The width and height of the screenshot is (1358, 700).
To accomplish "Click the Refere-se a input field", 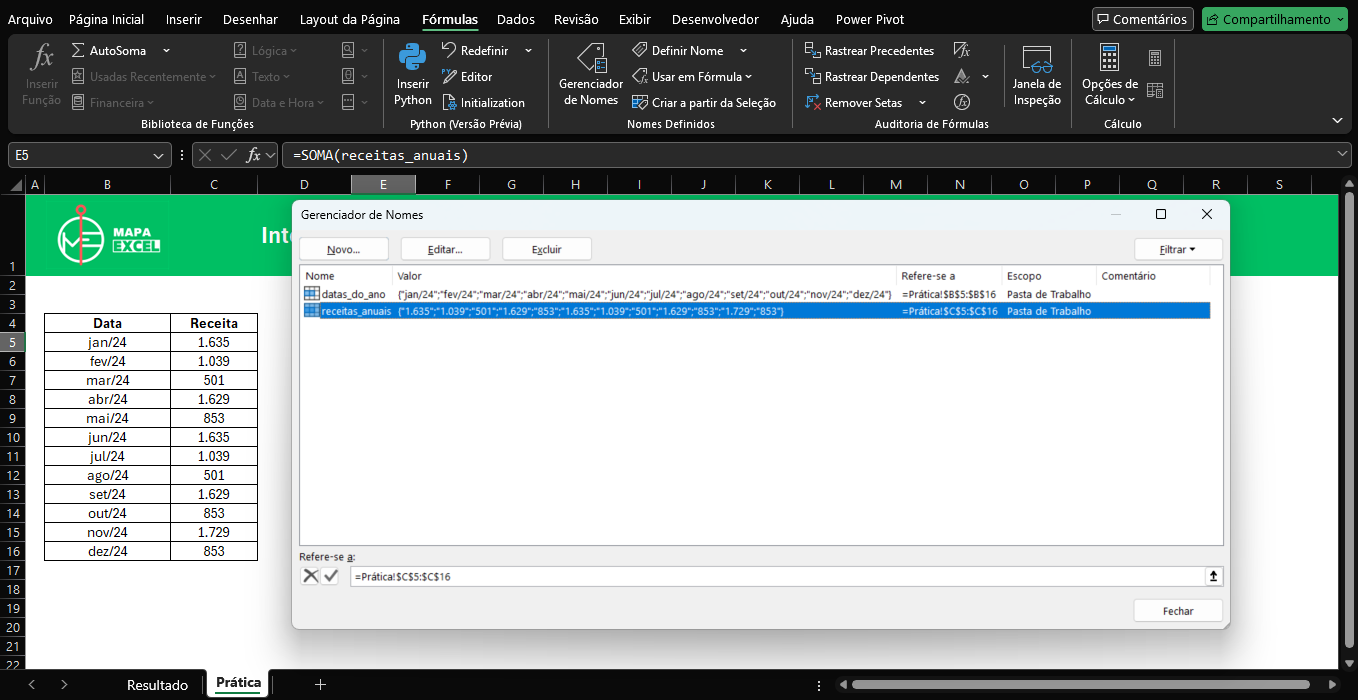I will pyautogui.click(x=778, y=576).
